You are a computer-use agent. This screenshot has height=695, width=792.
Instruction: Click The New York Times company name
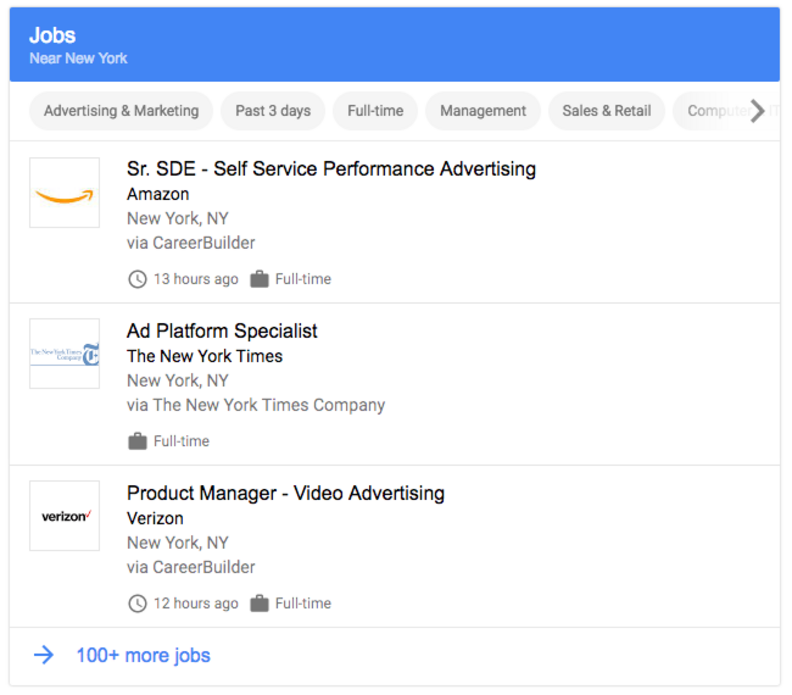[x=205, y=356]
